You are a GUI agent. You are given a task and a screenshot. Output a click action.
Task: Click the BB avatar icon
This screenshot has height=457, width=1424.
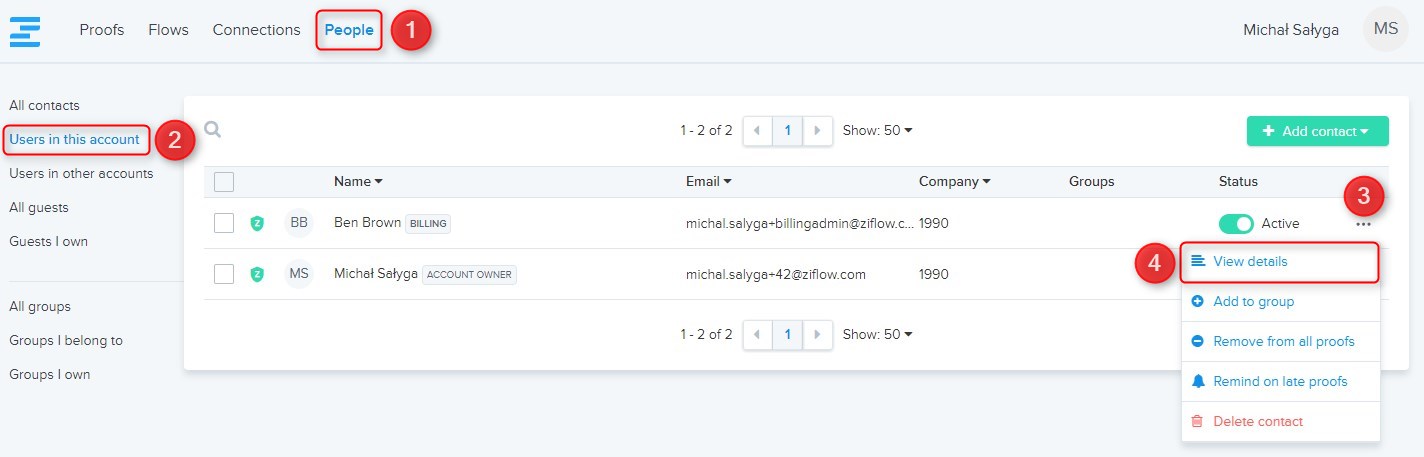298,223
